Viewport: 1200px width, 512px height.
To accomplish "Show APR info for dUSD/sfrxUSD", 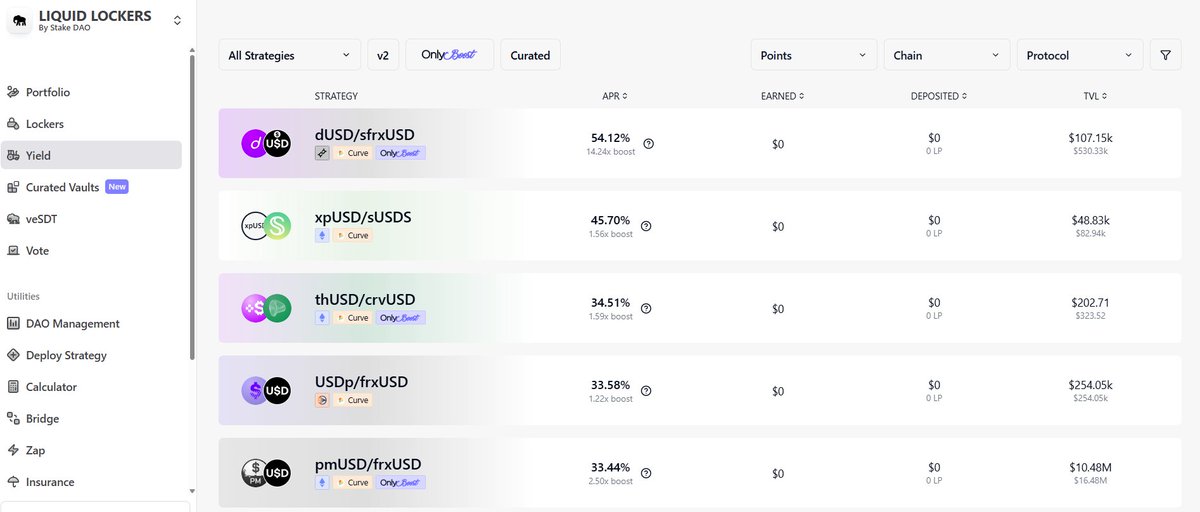I will (x=648, y=144).
